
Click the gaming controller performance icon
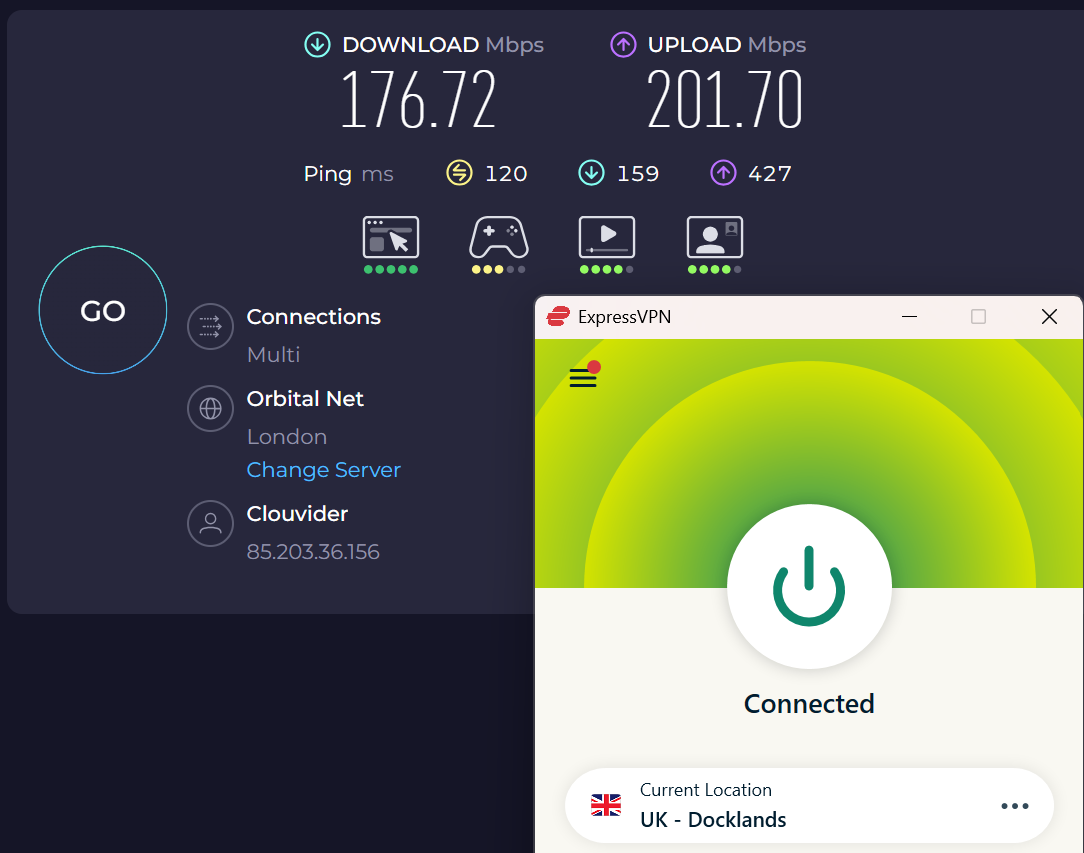click(498, 239)
